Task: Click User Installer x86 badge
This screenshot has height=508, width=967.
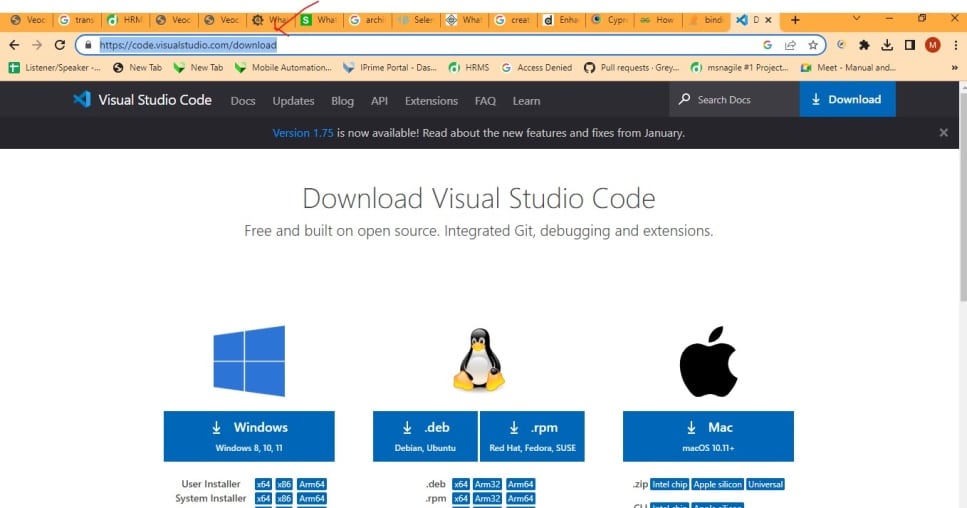Action: (284, 485)
